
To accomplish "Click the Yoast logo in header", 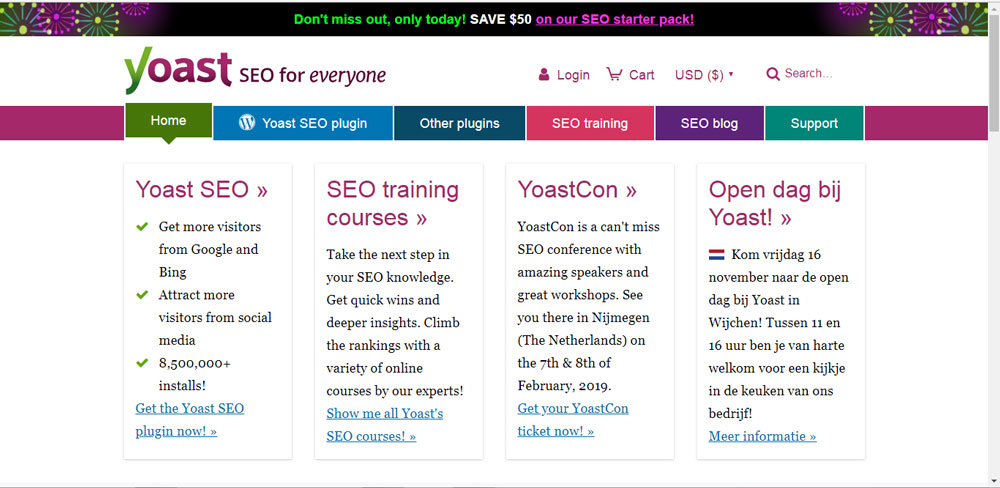I will [x=178, y=71].
